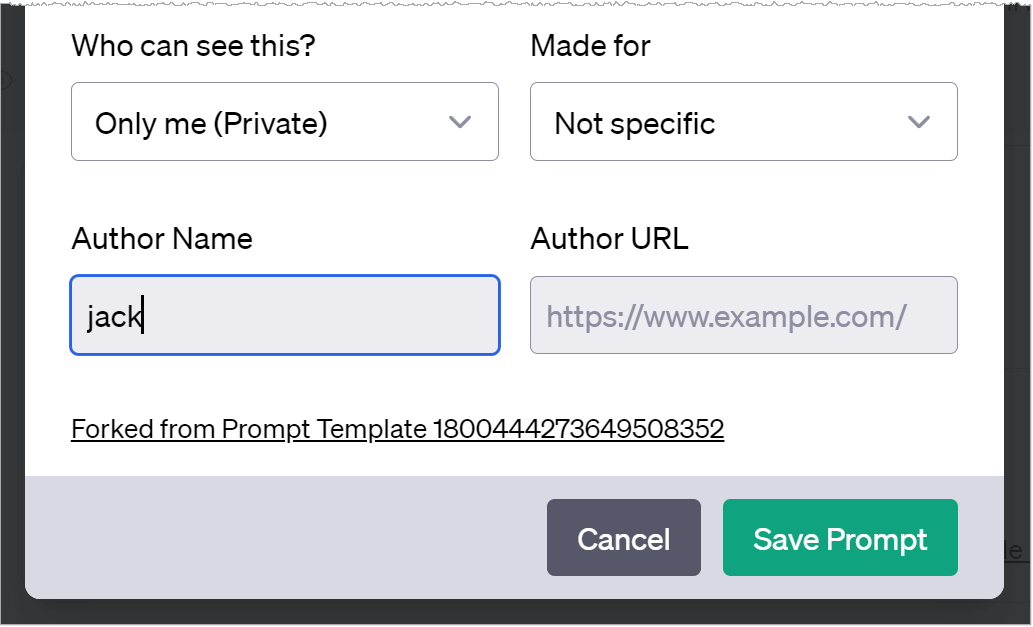This screenshot has height=627, width=1033.
Task: Click the Save Prompt button
Action: click(x=840, y=538)
